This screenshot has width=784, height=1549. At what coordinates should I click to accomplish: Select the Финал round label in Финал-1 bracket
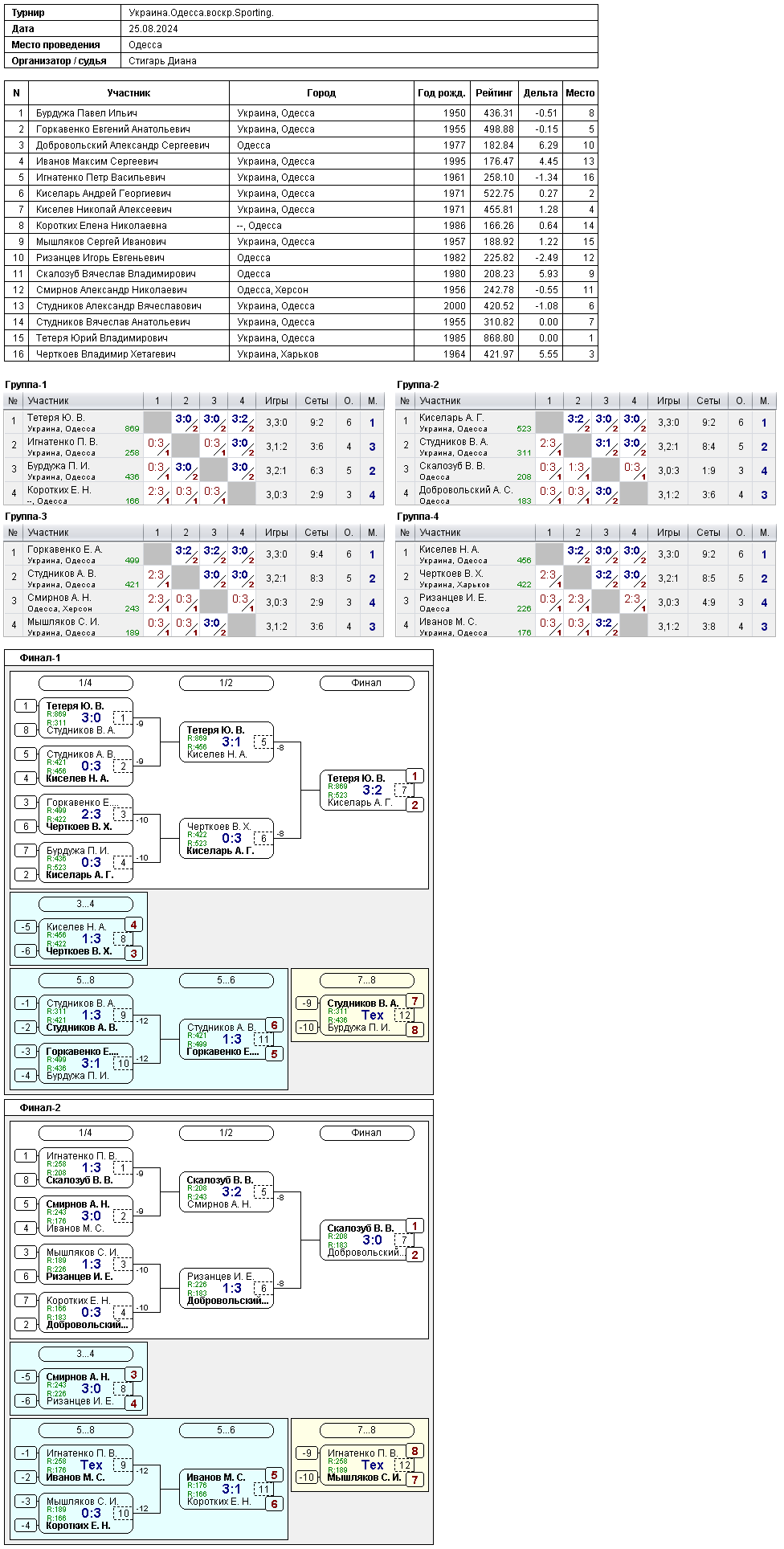[366, 683]
